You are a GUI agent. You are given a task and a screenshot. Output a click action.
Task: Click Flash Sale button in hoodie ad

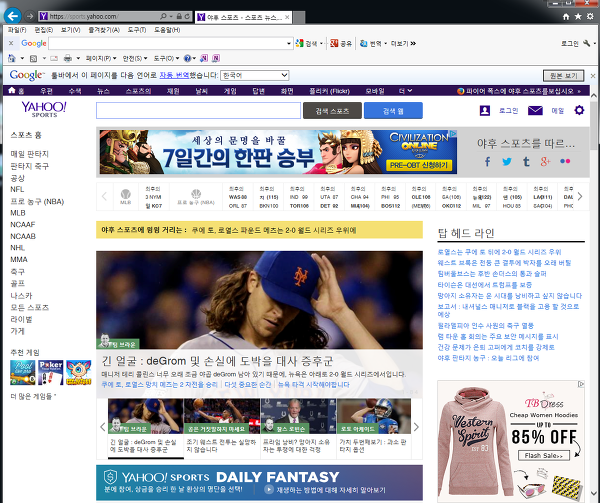[543, 456]
